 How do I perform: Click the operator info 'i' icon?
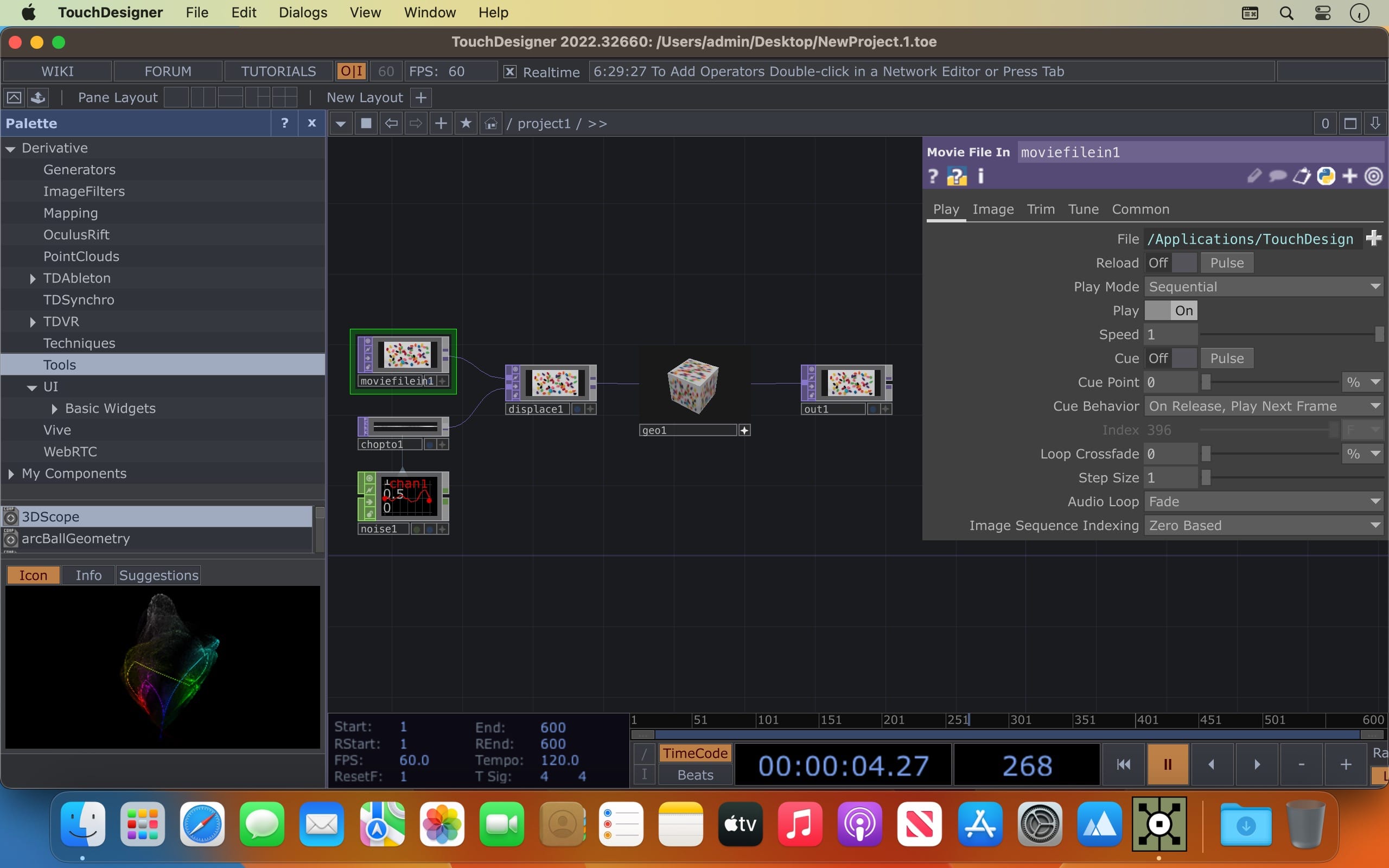pos(981,176)
